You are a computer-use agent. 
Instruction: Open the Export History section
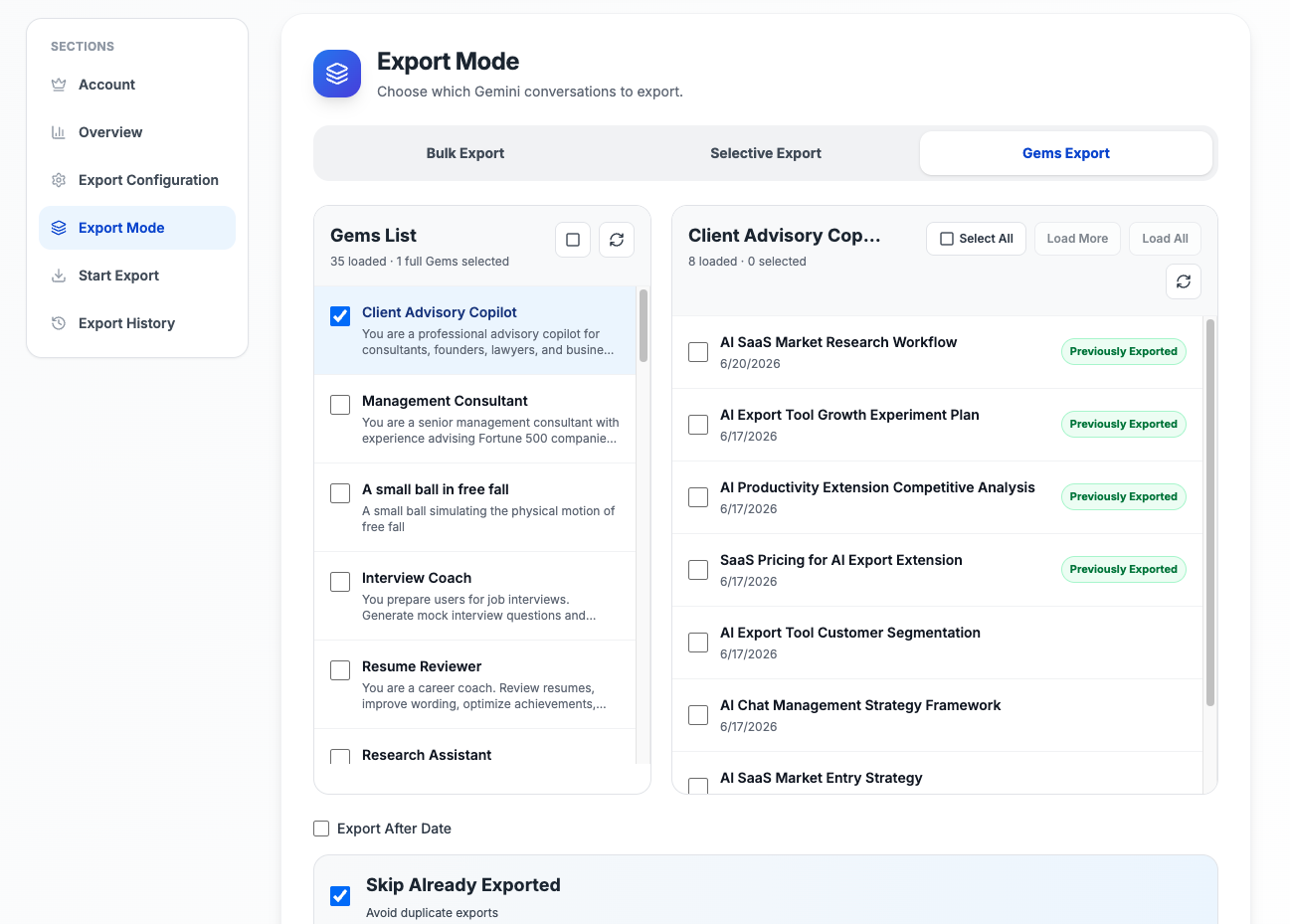point(137,323)
